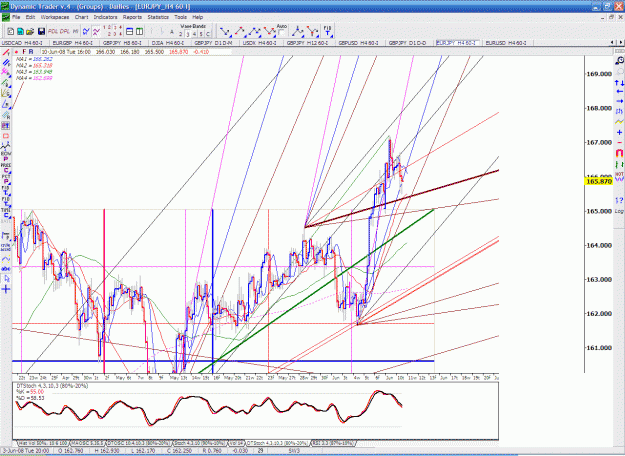This screenshot has width=625, height=456.
Task: Click the vertical split window layout icon
Action: pos(139,31)
